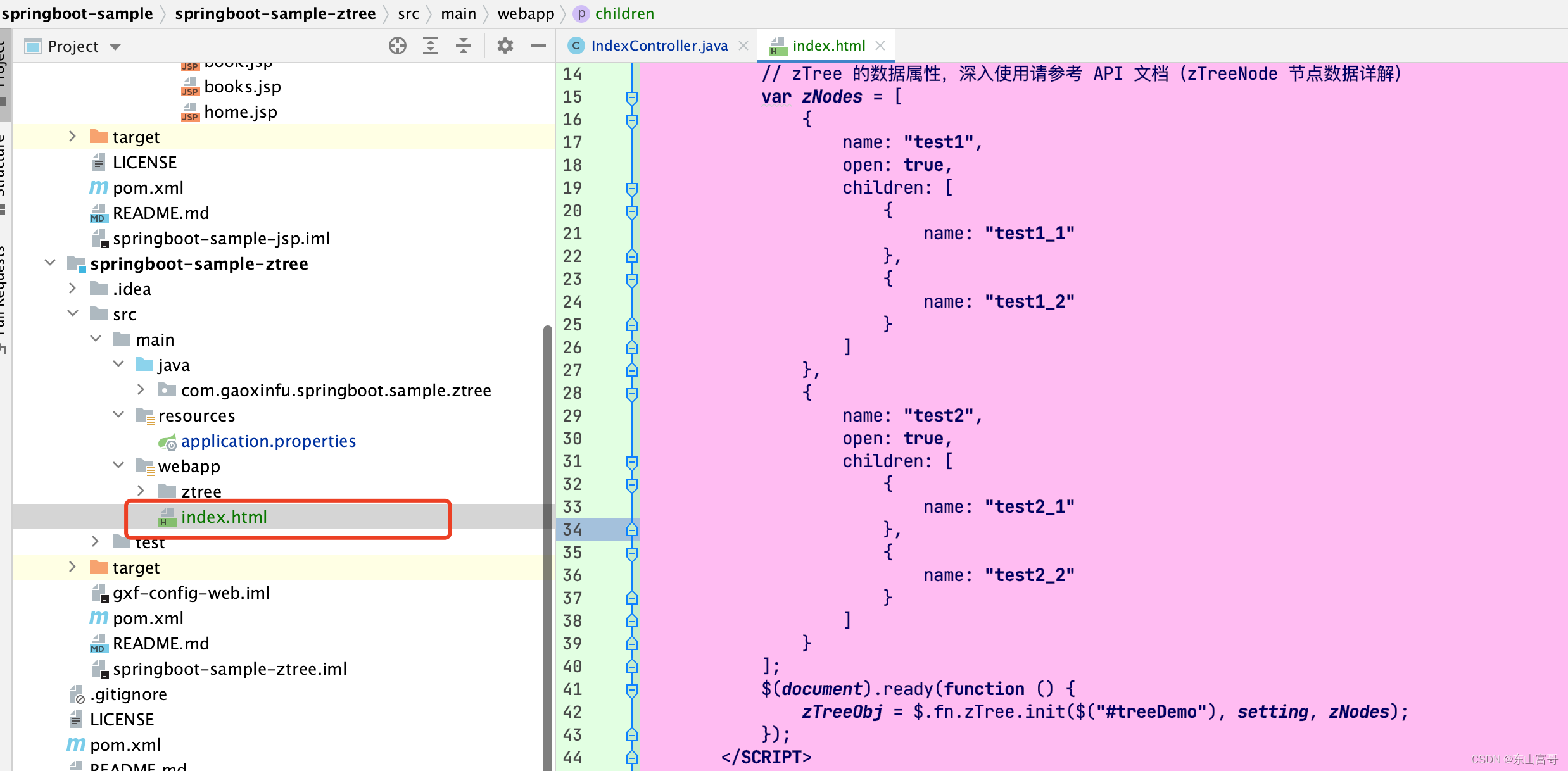
Task: Click the src breadcrumb
Action: point(408,13)
